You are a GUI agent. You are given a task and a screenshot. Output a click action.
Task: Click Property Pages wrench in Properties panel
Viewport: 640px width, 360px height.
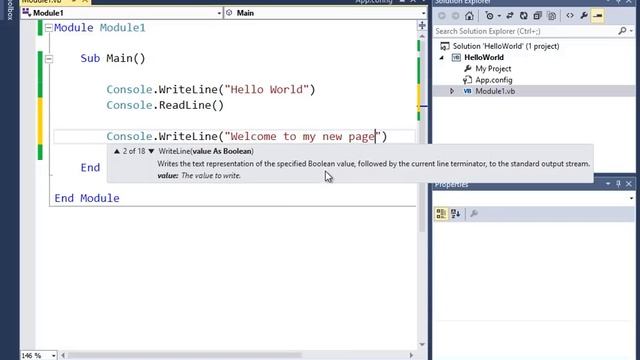point(474,213)
